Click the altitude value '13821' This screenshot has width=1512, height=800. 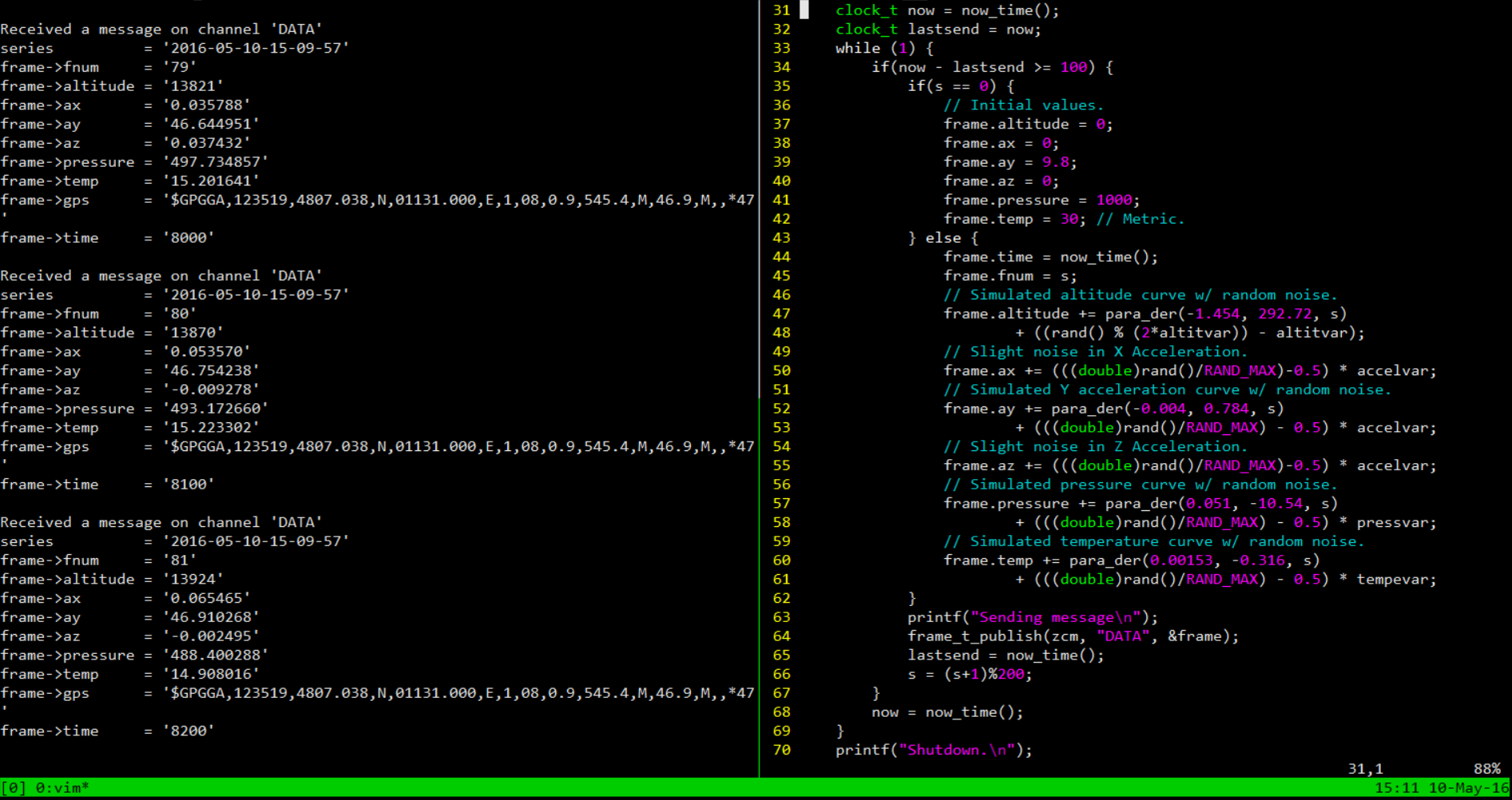point(193,86)
